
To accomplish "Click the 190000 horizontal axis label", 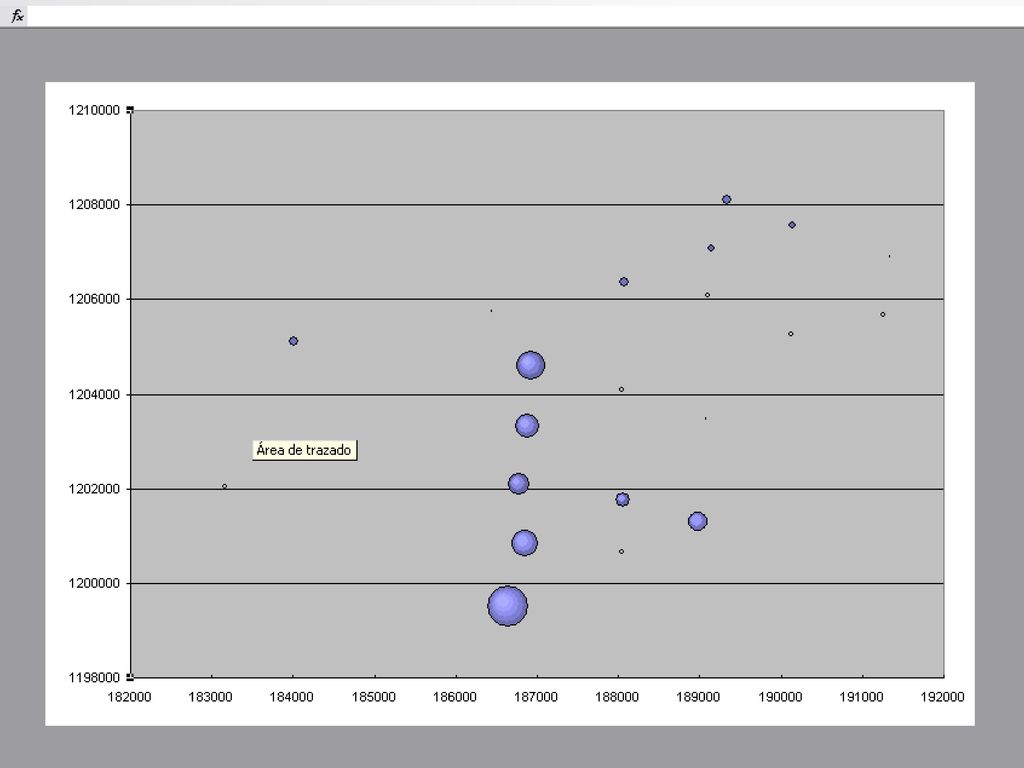I will click(780, 697).
